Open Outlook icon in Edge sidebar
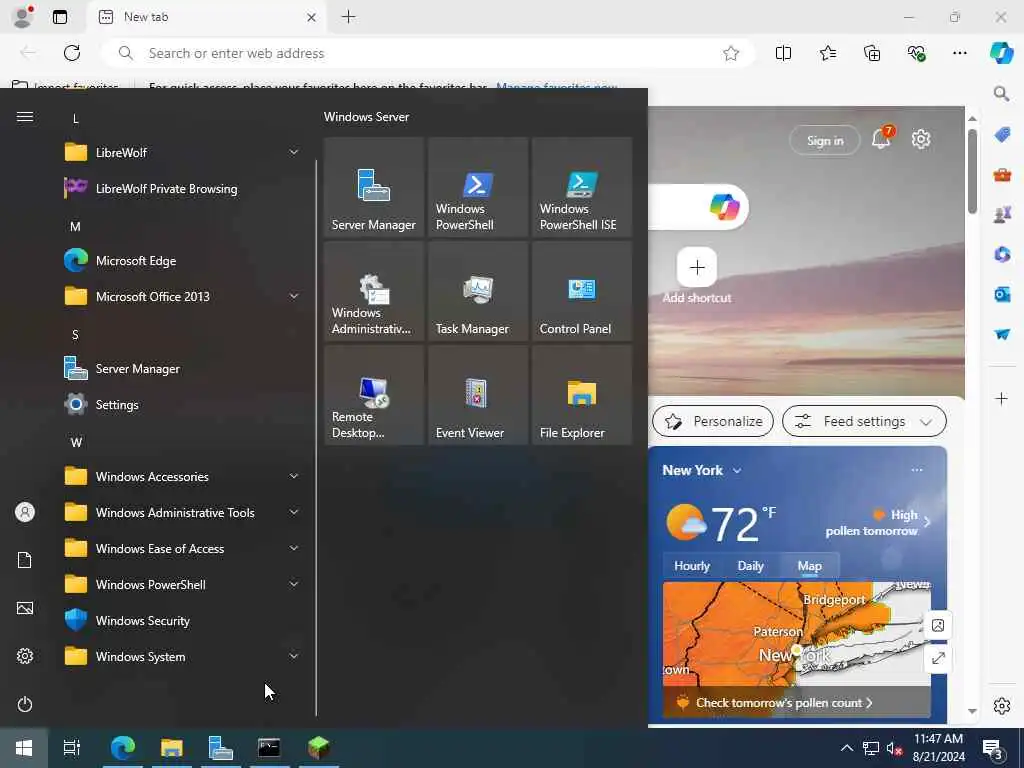Image resolution: width=1024 pixels, height=768 pixels. 1002,295
